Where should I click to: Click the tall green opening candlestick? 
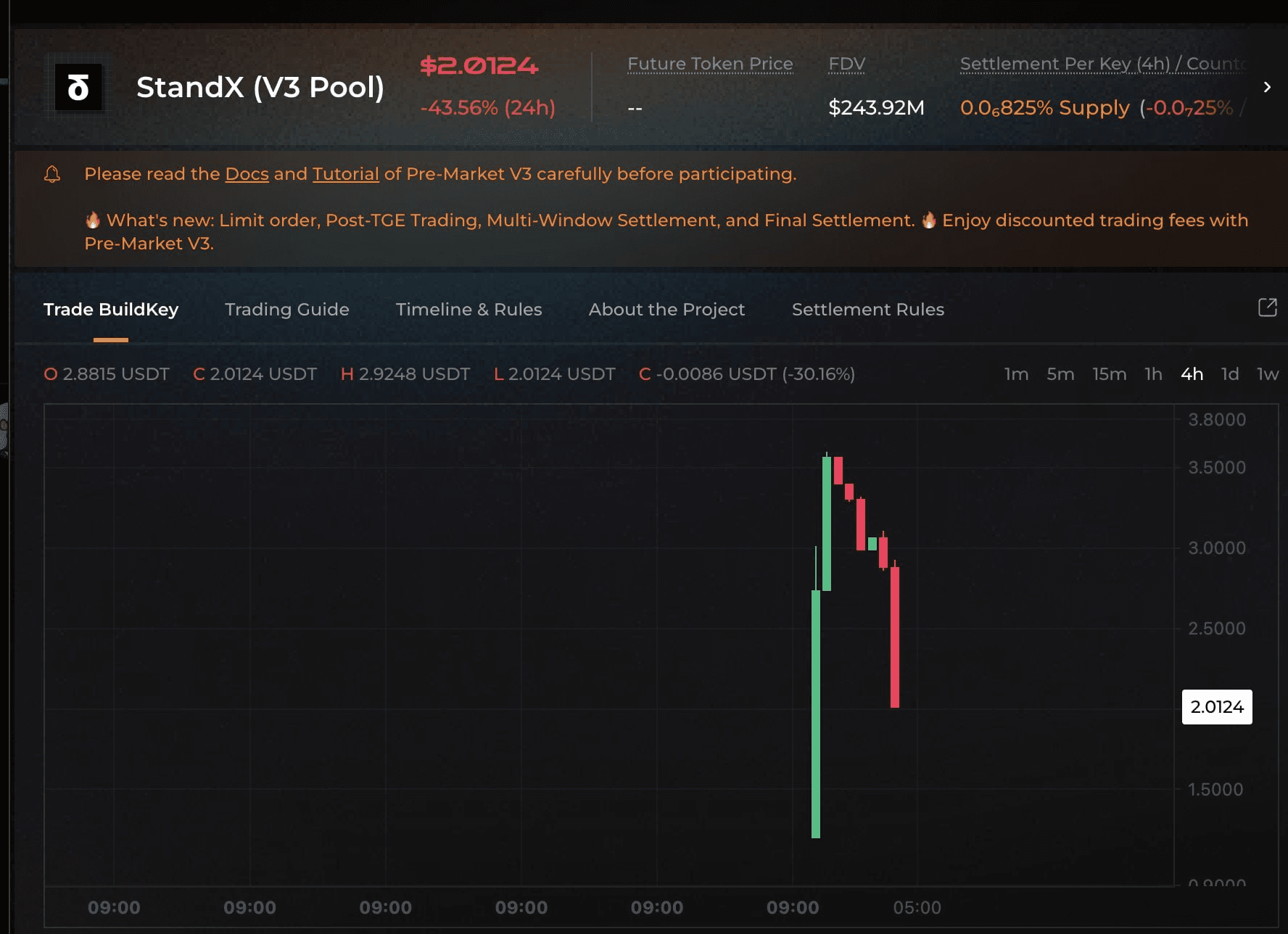[x=816, y=714]
